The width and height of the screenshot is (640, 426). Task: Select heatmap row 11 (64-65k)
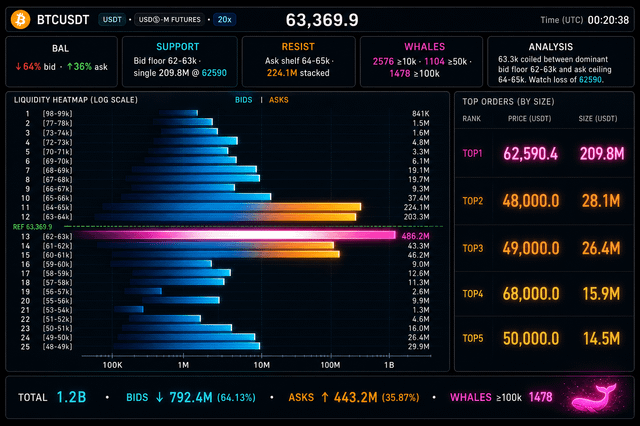coord(227,207)
